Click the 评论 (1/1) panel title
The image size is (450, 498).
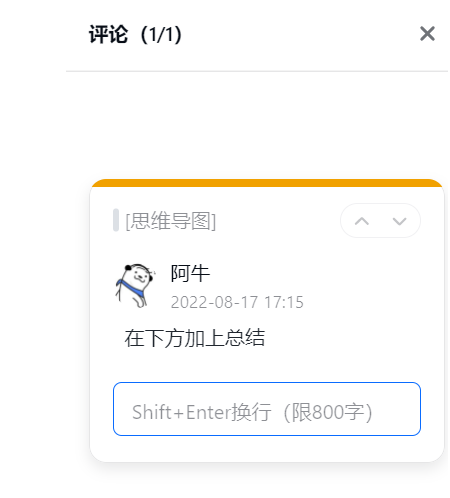135,34
